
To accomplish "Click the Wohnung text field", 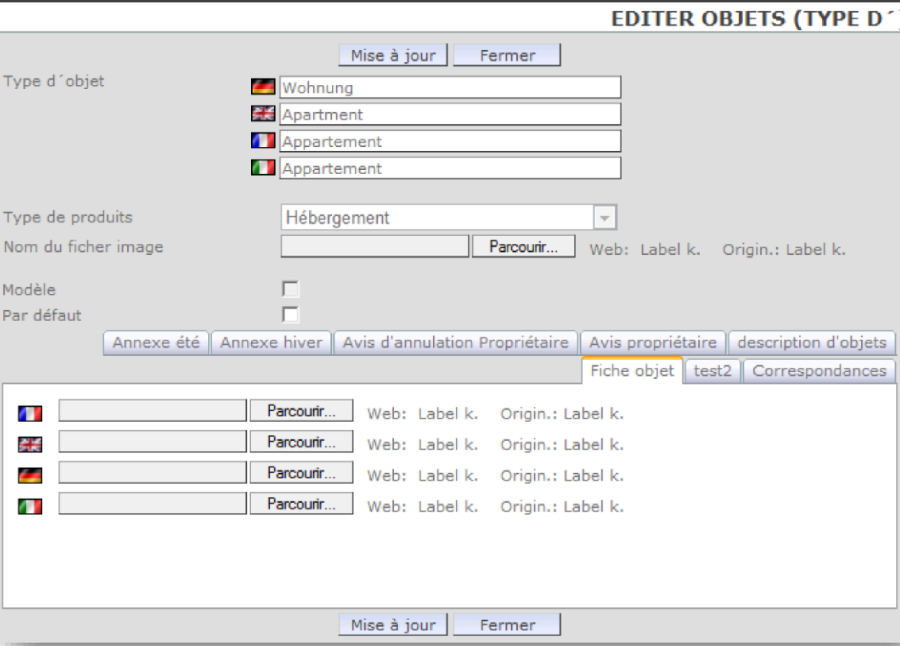I will (450, 88).
